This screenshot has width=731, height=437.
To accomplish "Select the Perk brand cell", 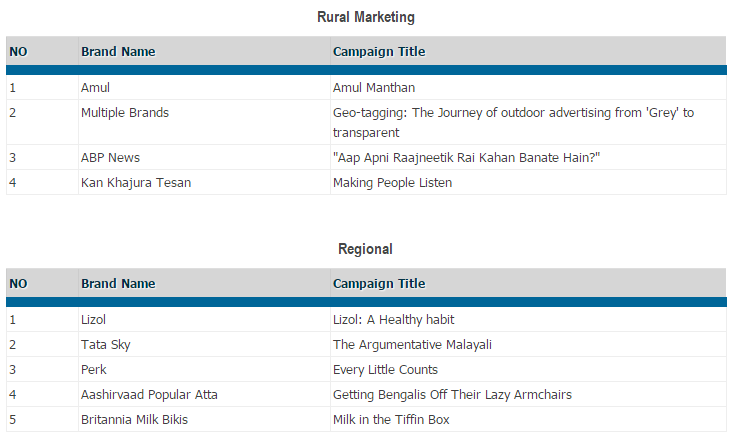I will [x=93, y=370].
